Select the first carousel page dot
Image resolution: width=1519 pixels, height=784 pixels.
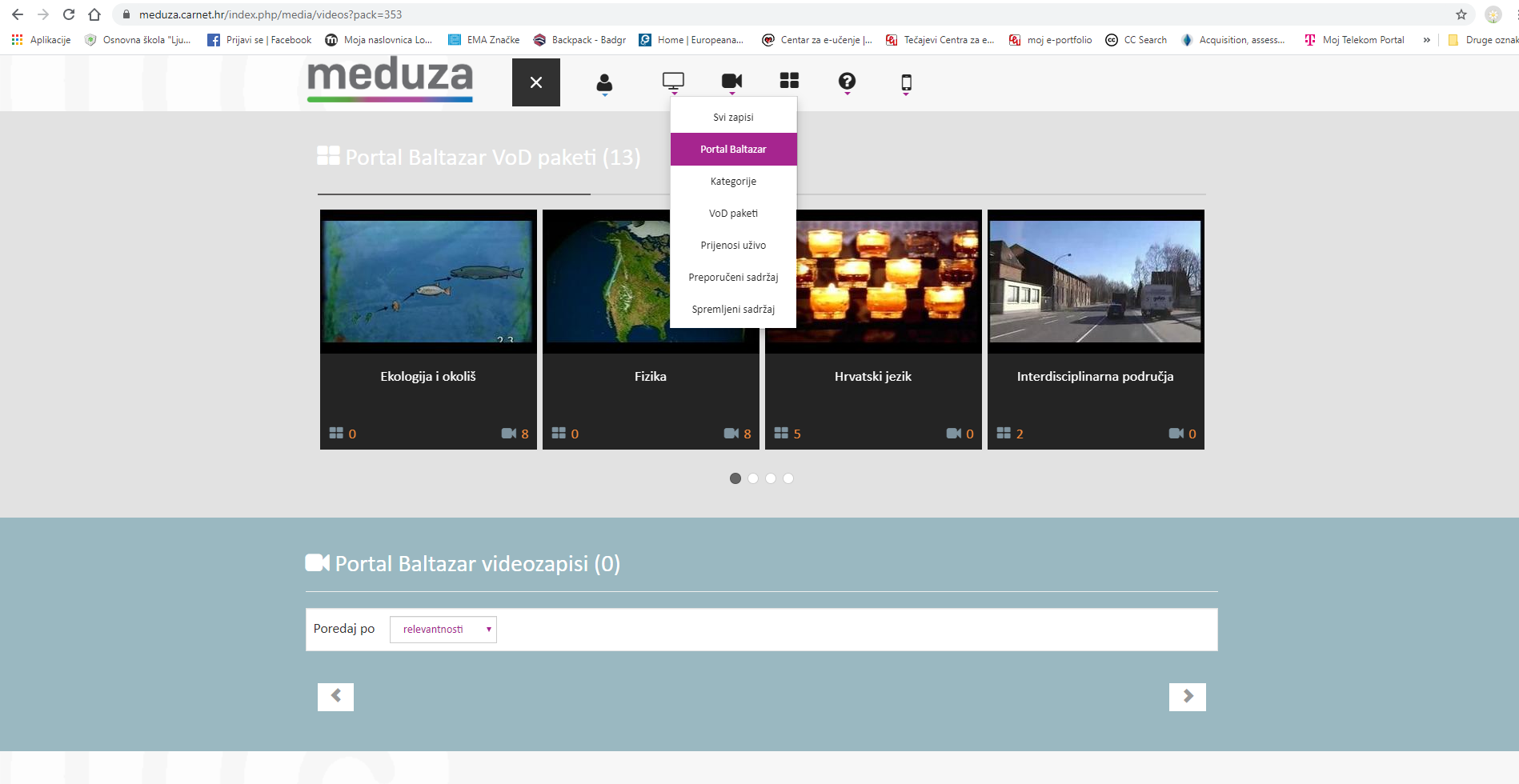coord(735,478)
